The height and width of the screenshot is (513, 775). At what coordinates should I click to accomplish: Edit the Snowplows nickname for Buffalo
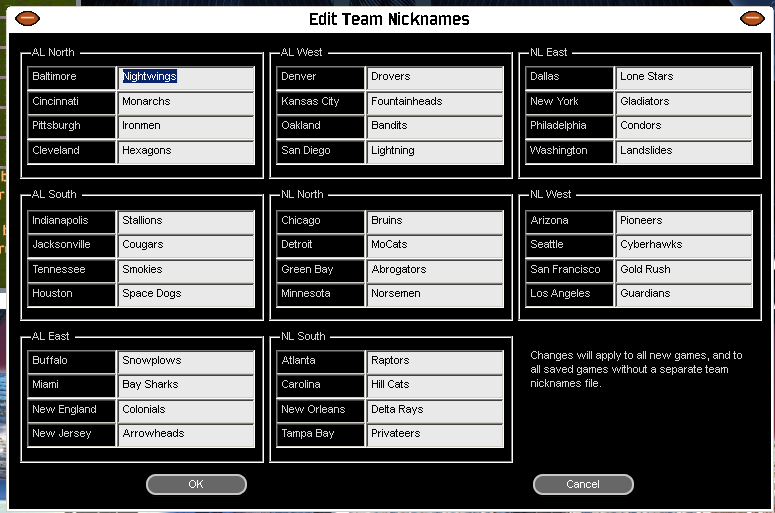(x=186, y=361)
